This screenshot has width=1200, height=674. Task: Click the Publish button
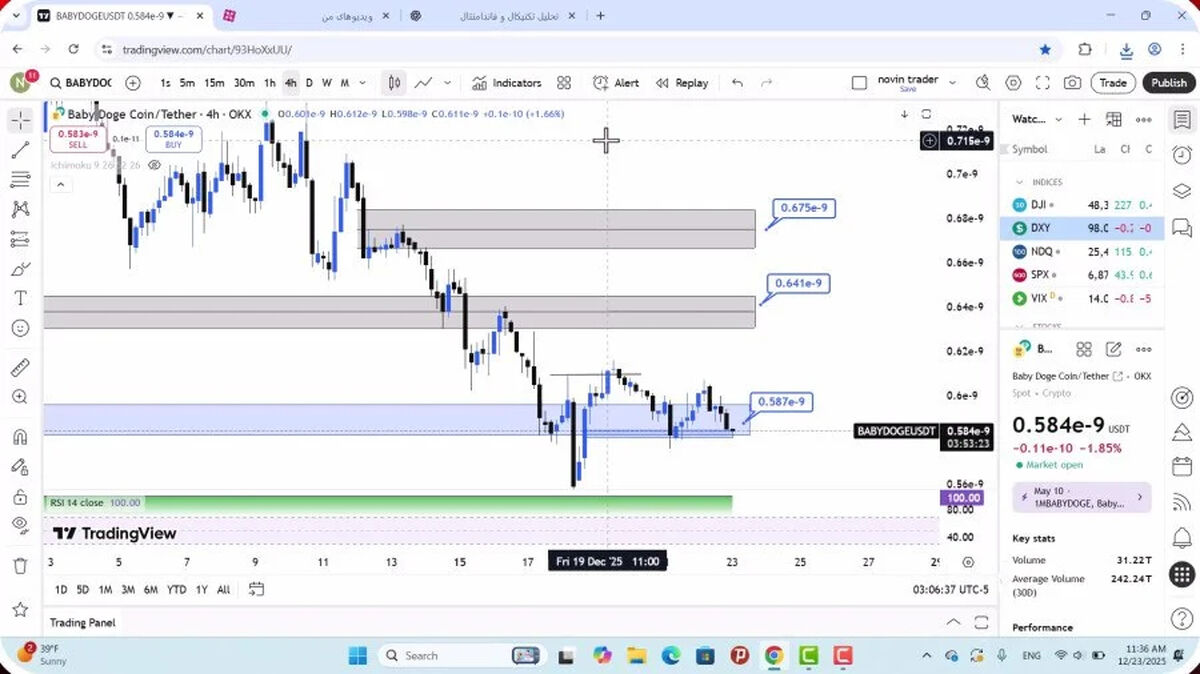pos(1168,83)
